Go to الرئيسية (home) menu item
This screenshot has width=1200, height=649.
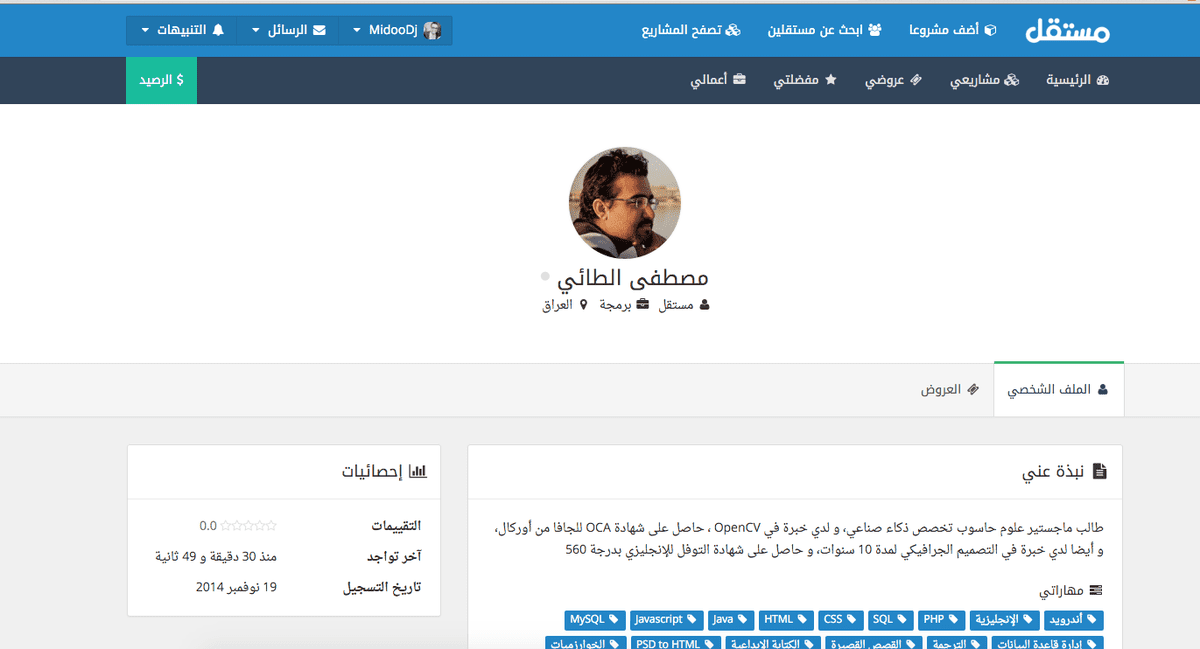point(1078,80)
